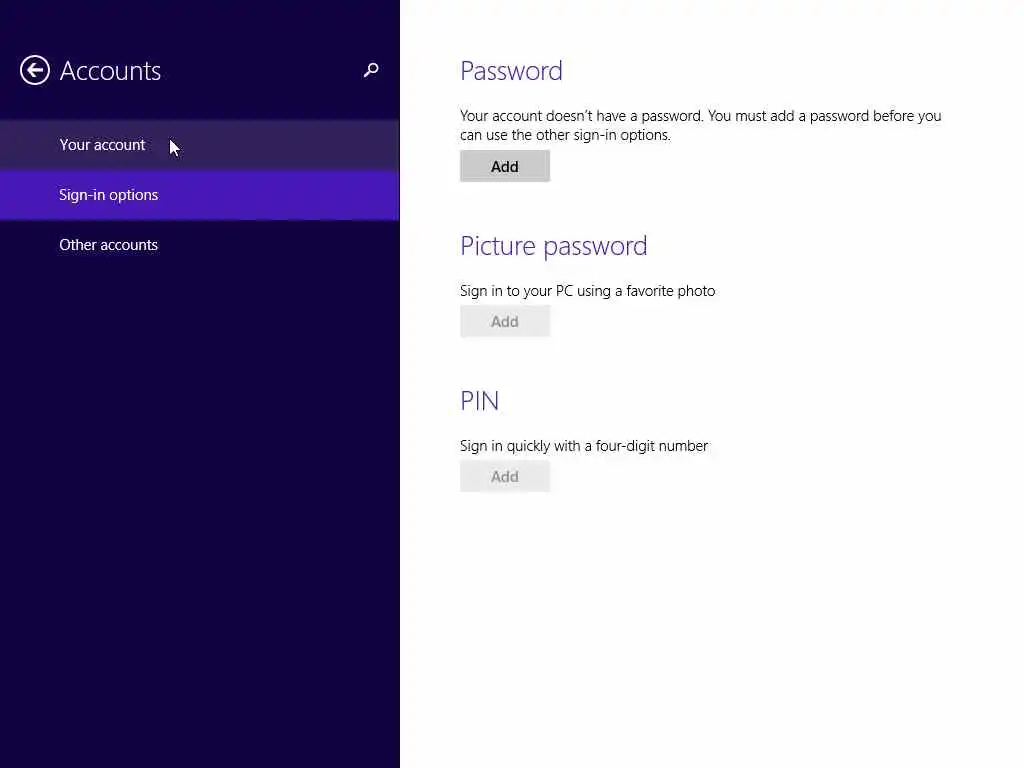The width and height of the screenshot is (1024, 768).
Task: Add a password with the Add button
Action: point(505,167)
